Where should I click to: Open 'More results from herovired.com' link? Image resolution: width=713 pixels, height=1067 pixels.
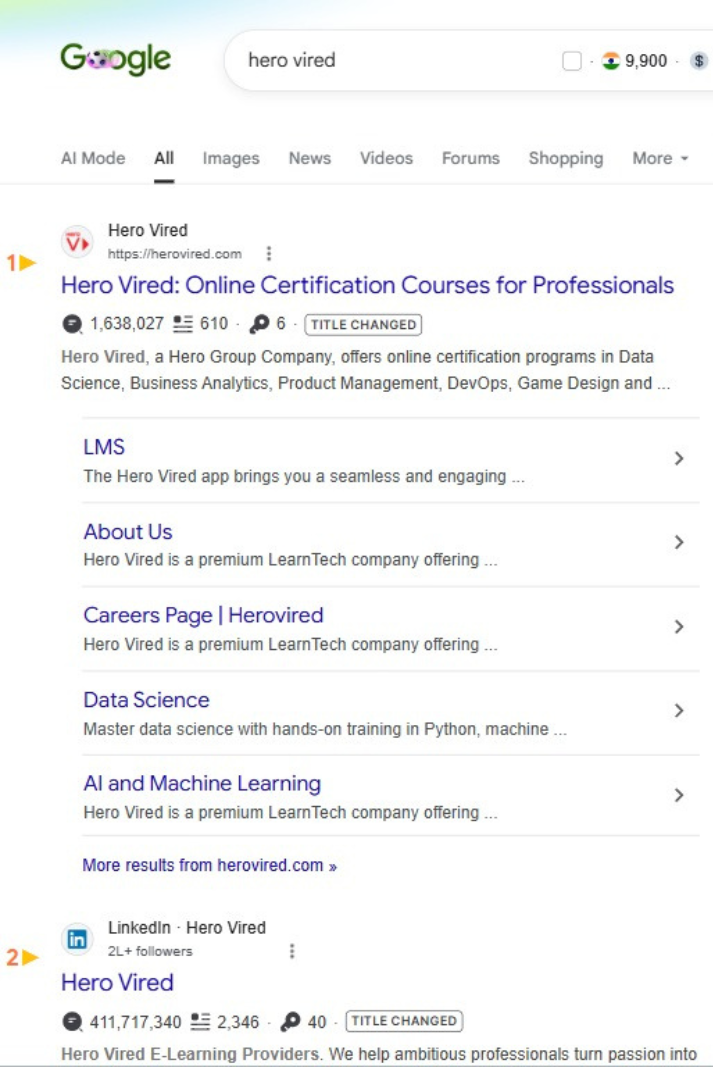pyautogui.click(x=210, y=865)
